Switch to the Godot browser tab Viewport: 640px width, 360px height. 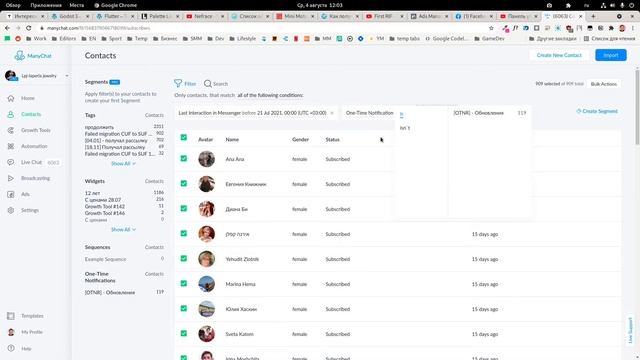[69, 16]
